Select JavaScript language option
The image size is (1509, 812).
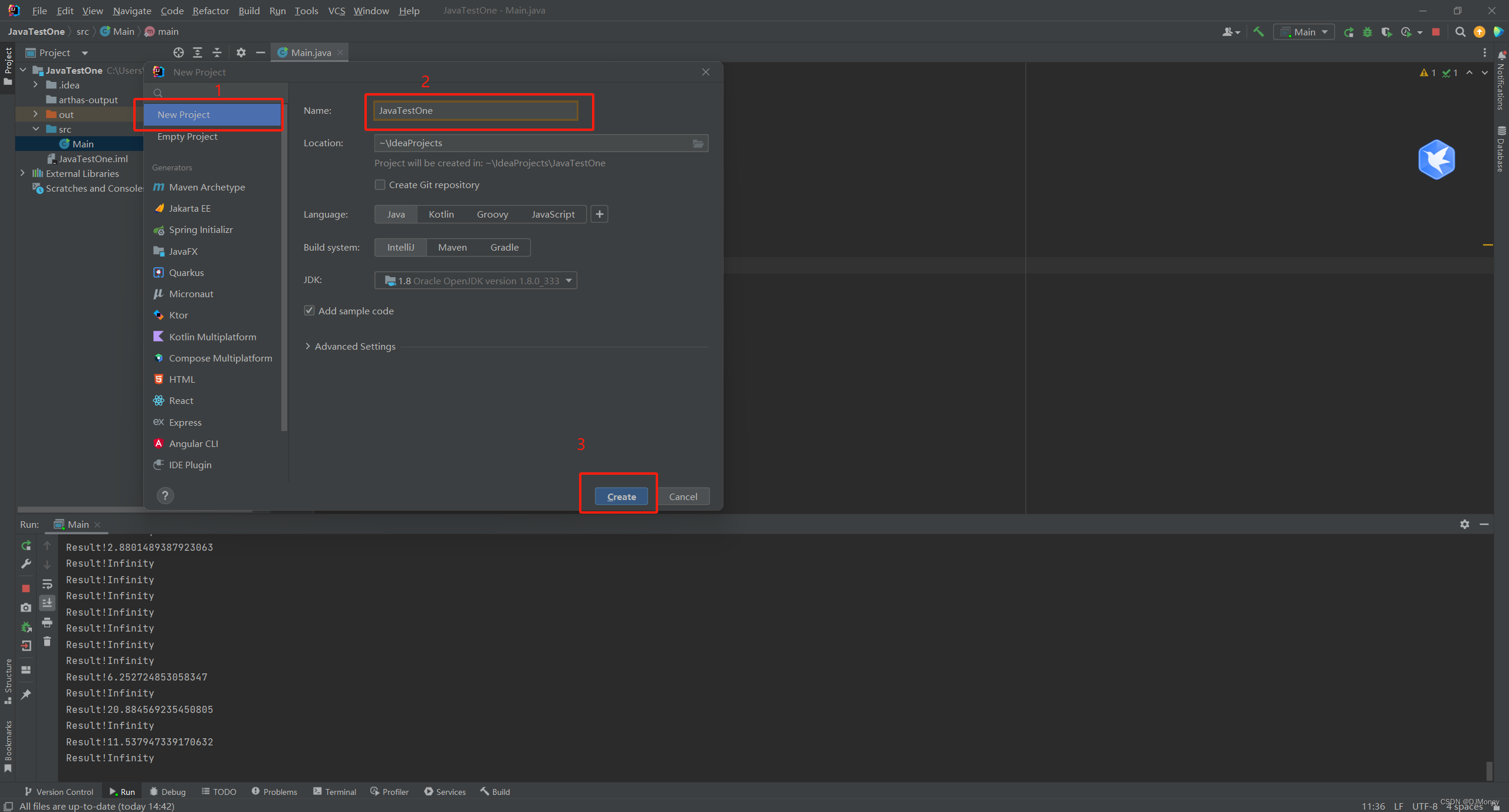[553, 215]
